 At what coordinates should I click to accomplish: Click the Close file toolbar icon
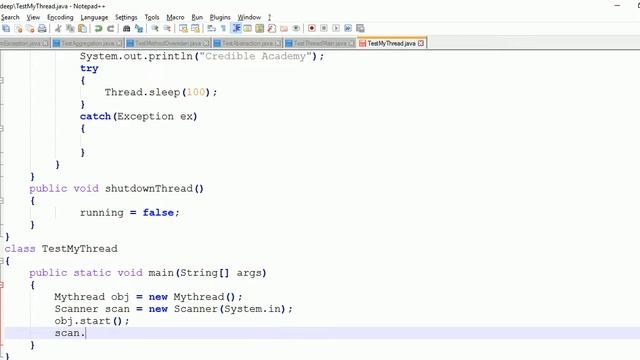[x=18, y=28]
